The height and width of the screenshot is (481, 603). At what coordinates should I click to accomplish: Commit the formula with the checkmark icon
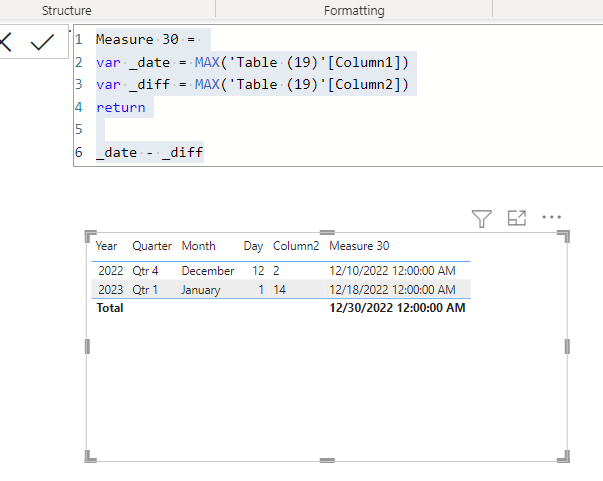pyautogui.click(x=42, y=42)
